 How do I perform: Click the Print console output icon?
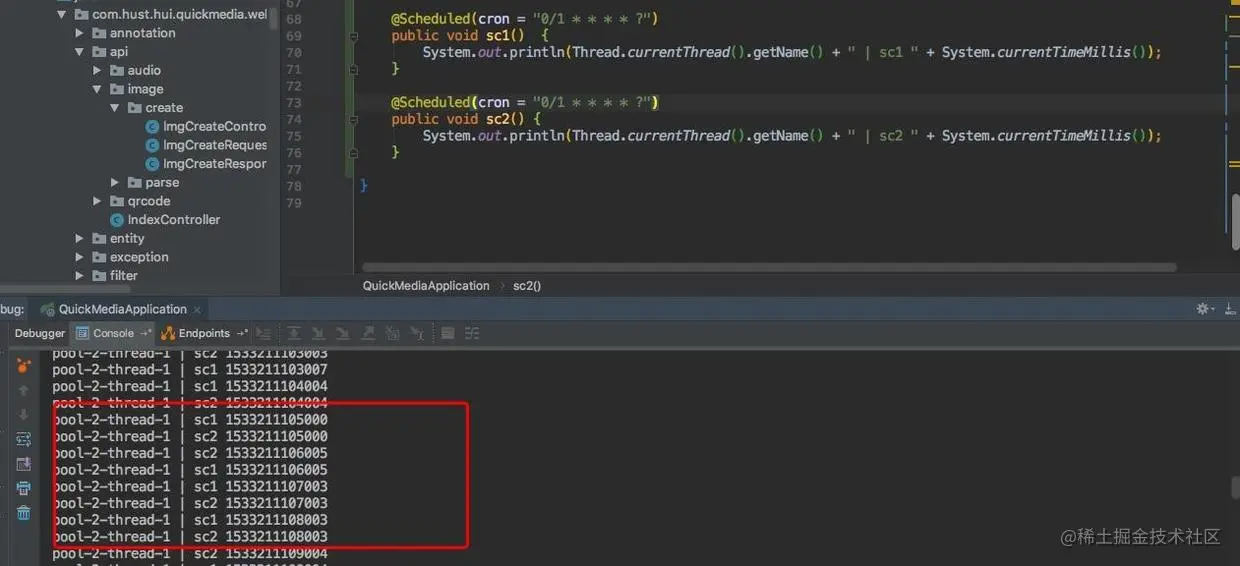pos(24,488)
